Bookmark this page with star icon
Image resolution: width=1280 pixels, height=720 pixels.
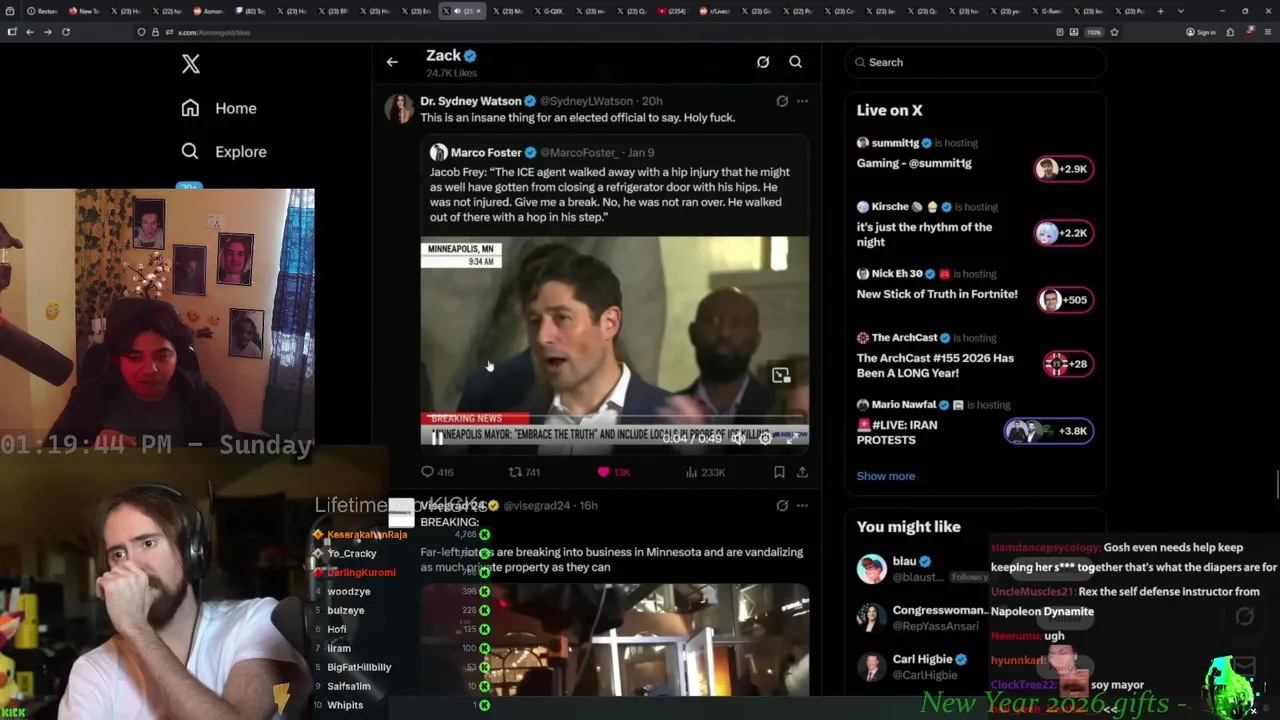click(1114, 32)
